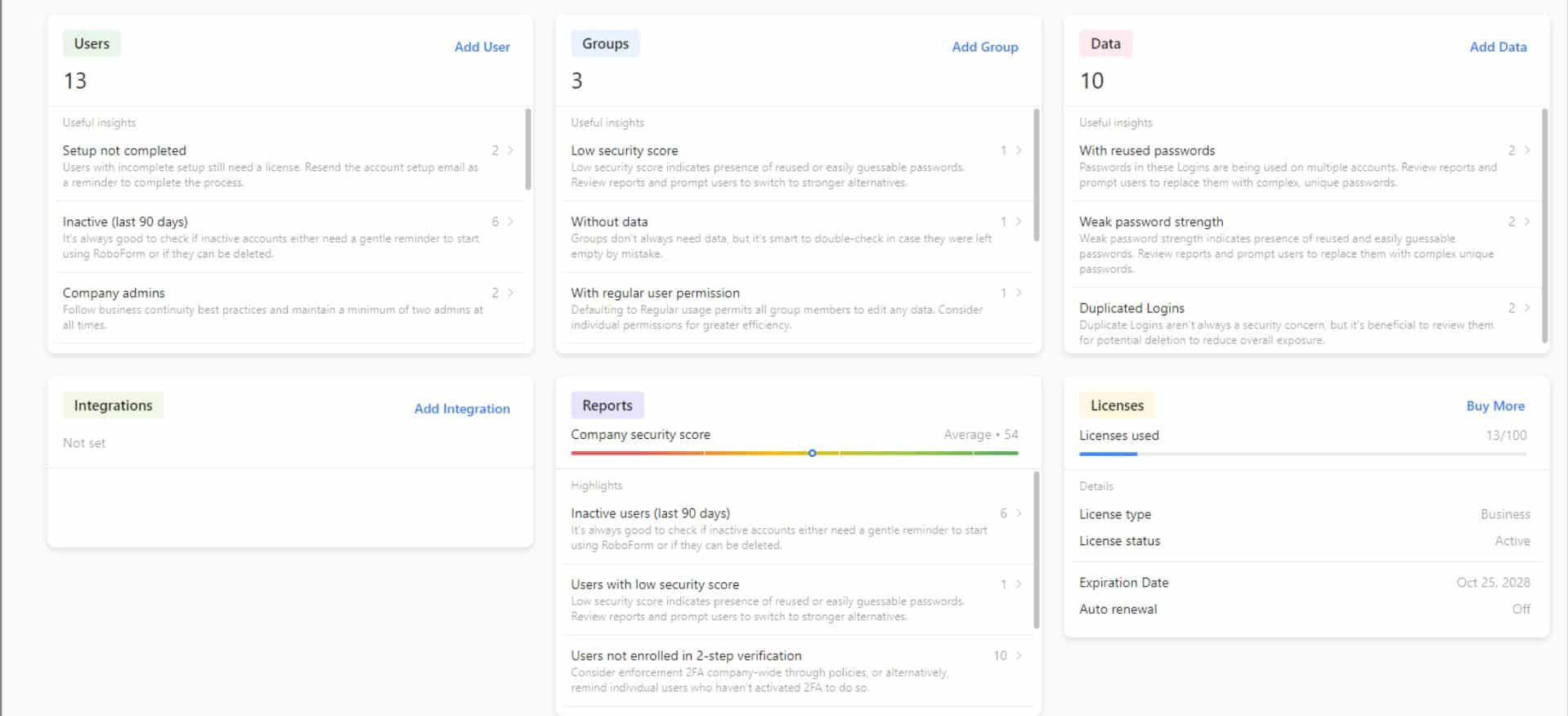Open Add Data in Data card

(1497, 47)
